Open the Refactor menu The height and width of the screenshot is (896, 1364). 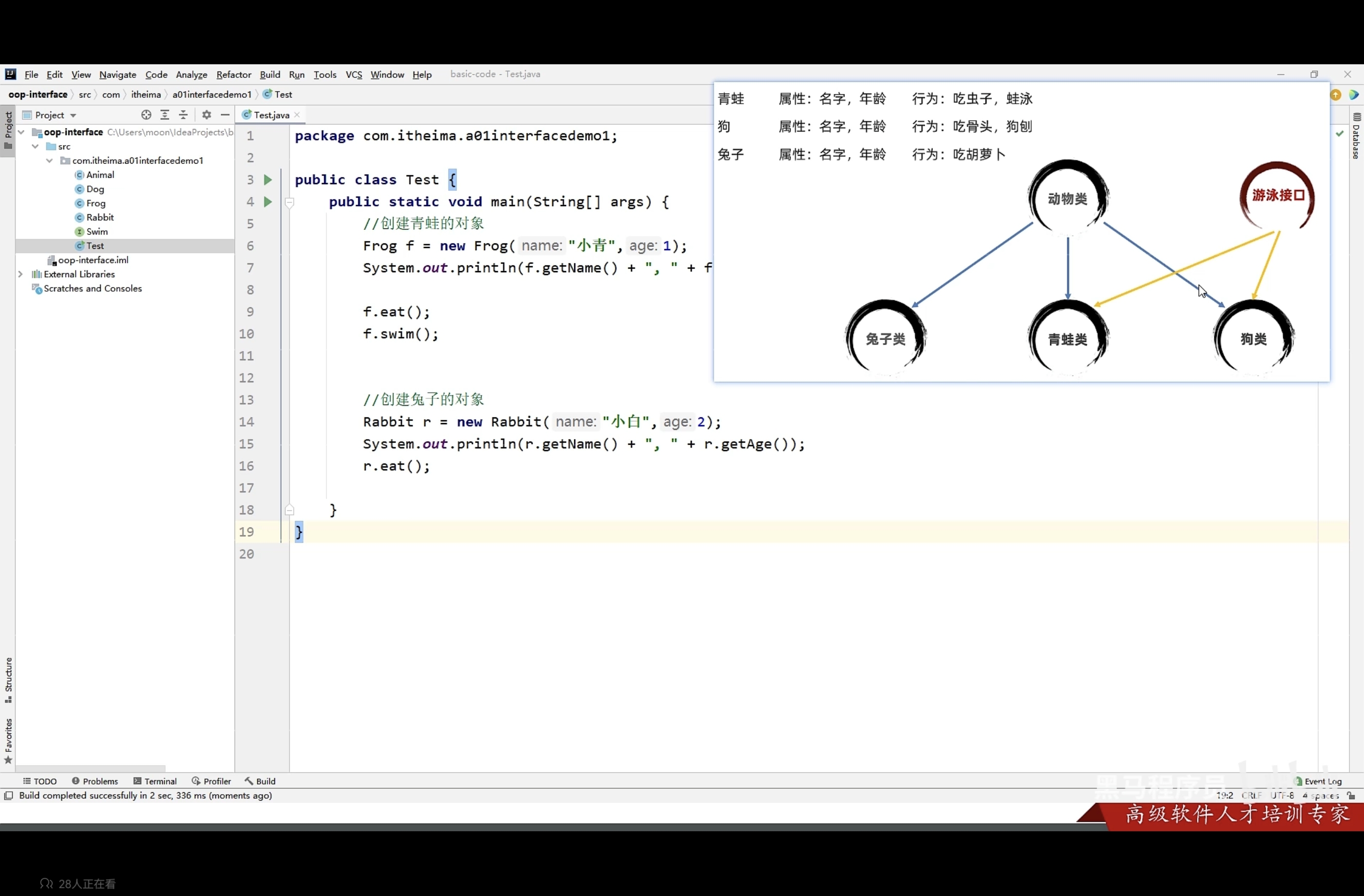(233, 75)
